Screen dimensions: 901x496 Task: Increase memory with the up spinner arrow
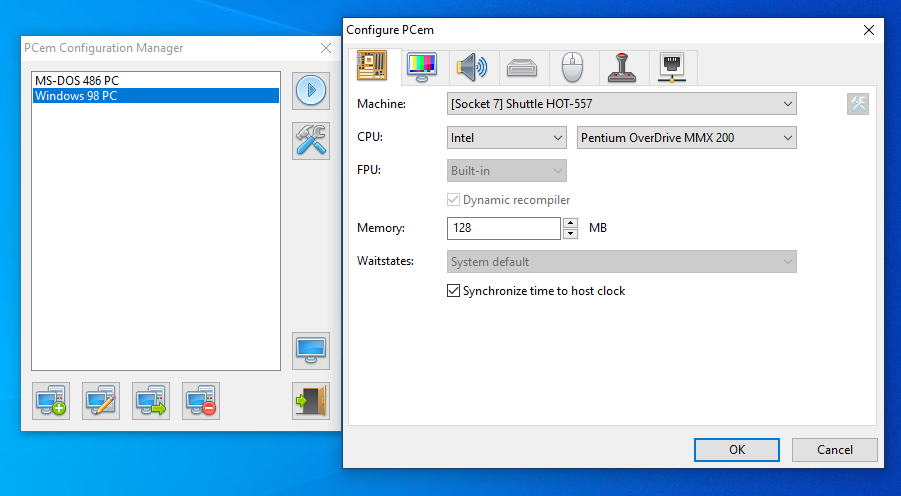point(571,223)
